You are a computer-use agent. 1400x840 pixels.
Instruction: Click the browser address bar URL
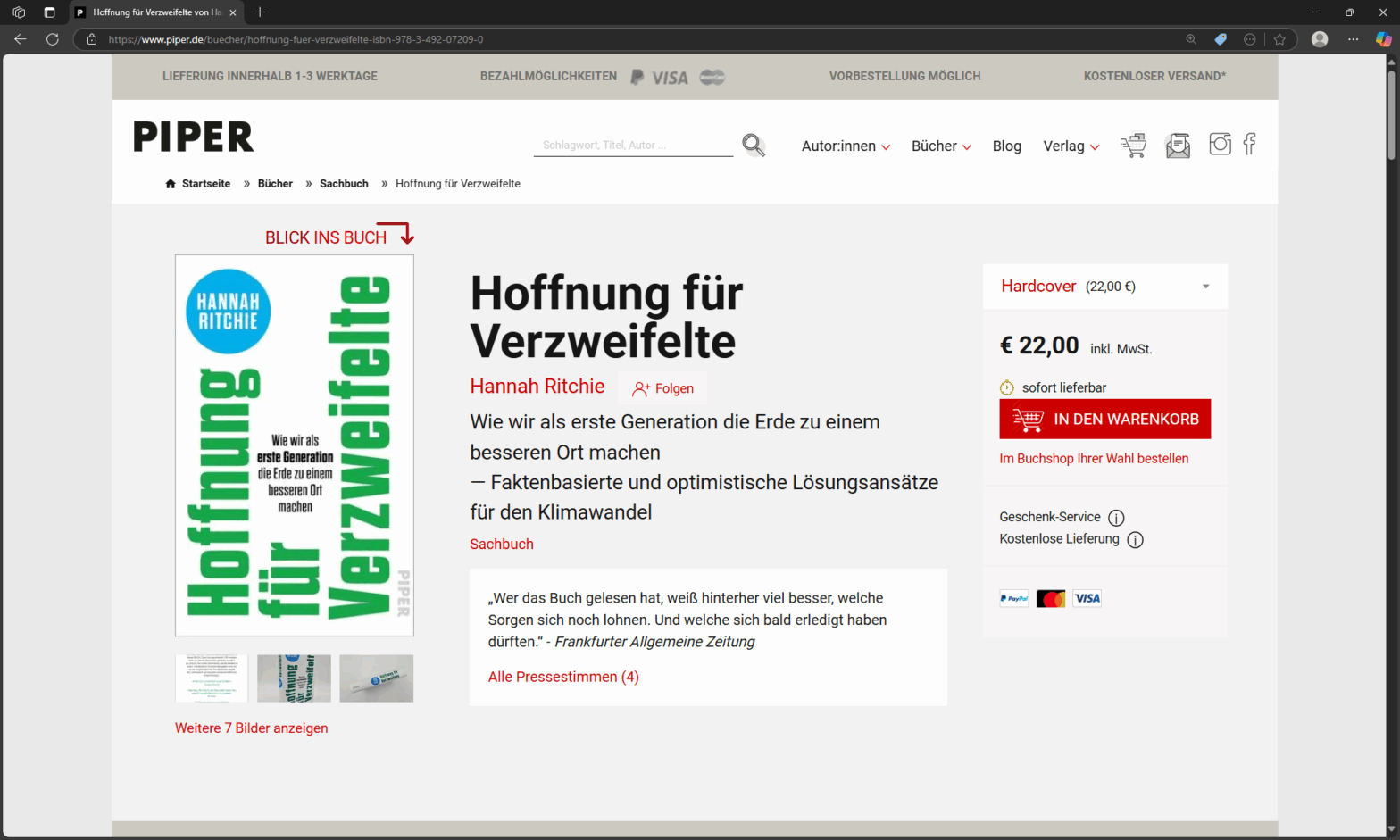pos(296,39)
